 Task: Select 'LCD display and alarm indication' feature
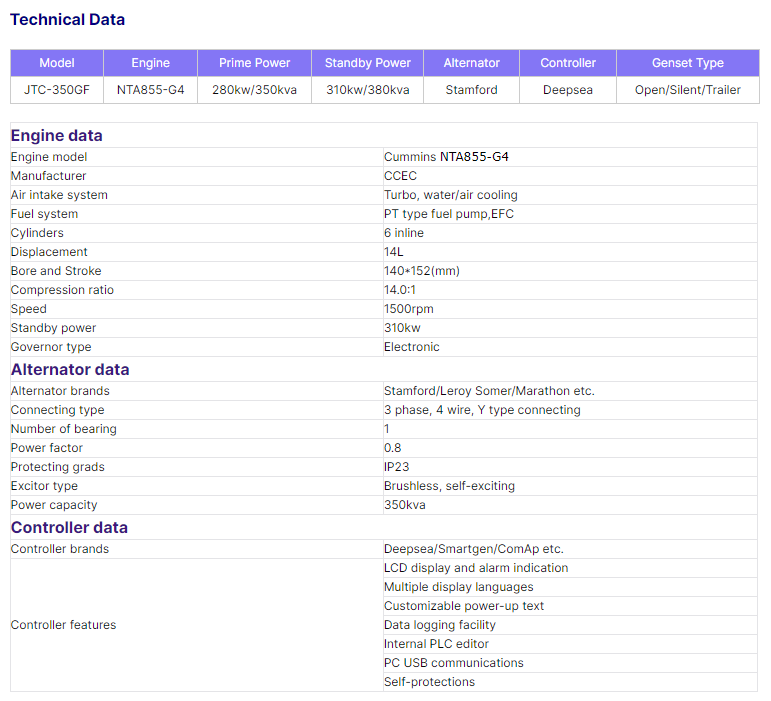pos(476,568)
